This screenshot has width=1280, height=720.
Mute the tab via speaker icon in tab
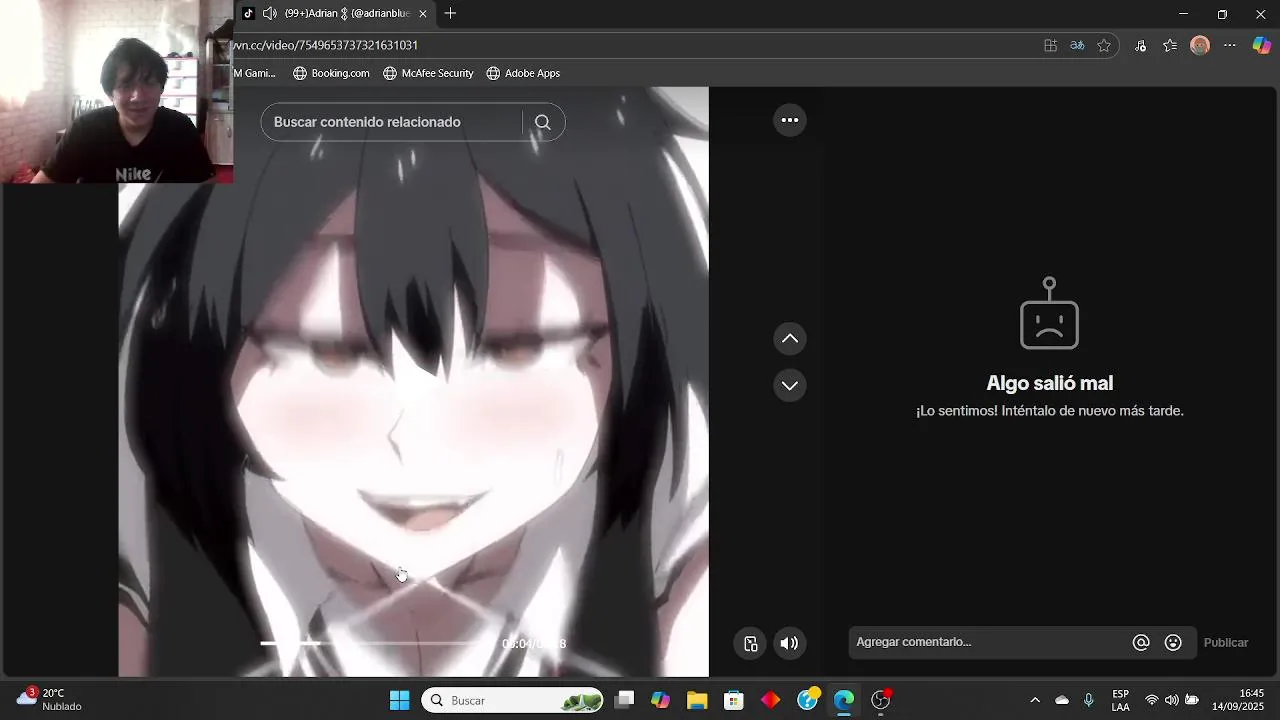[269, 14]
